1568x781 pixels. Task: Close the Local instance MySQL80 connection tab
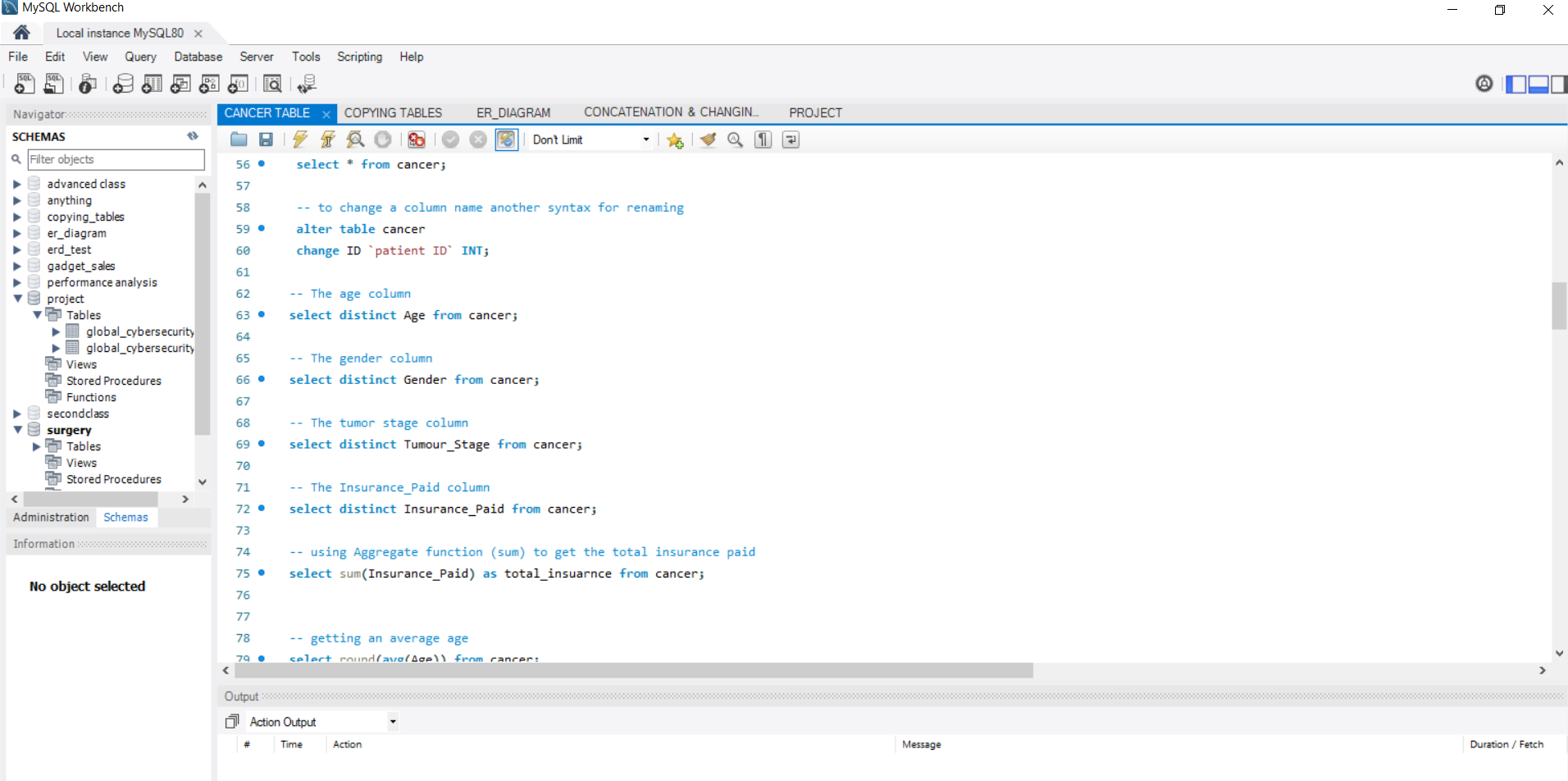(198, 34)
